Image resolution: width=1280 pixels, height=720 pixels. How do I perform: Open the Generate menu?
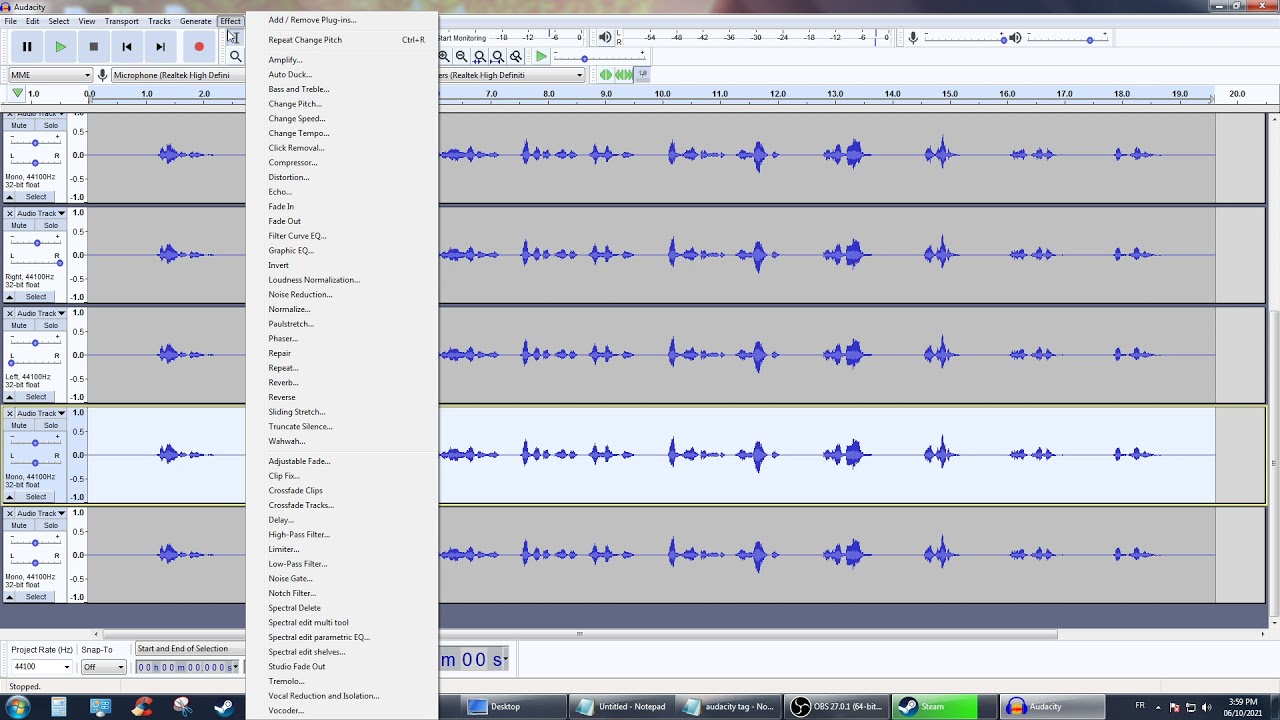195,21
